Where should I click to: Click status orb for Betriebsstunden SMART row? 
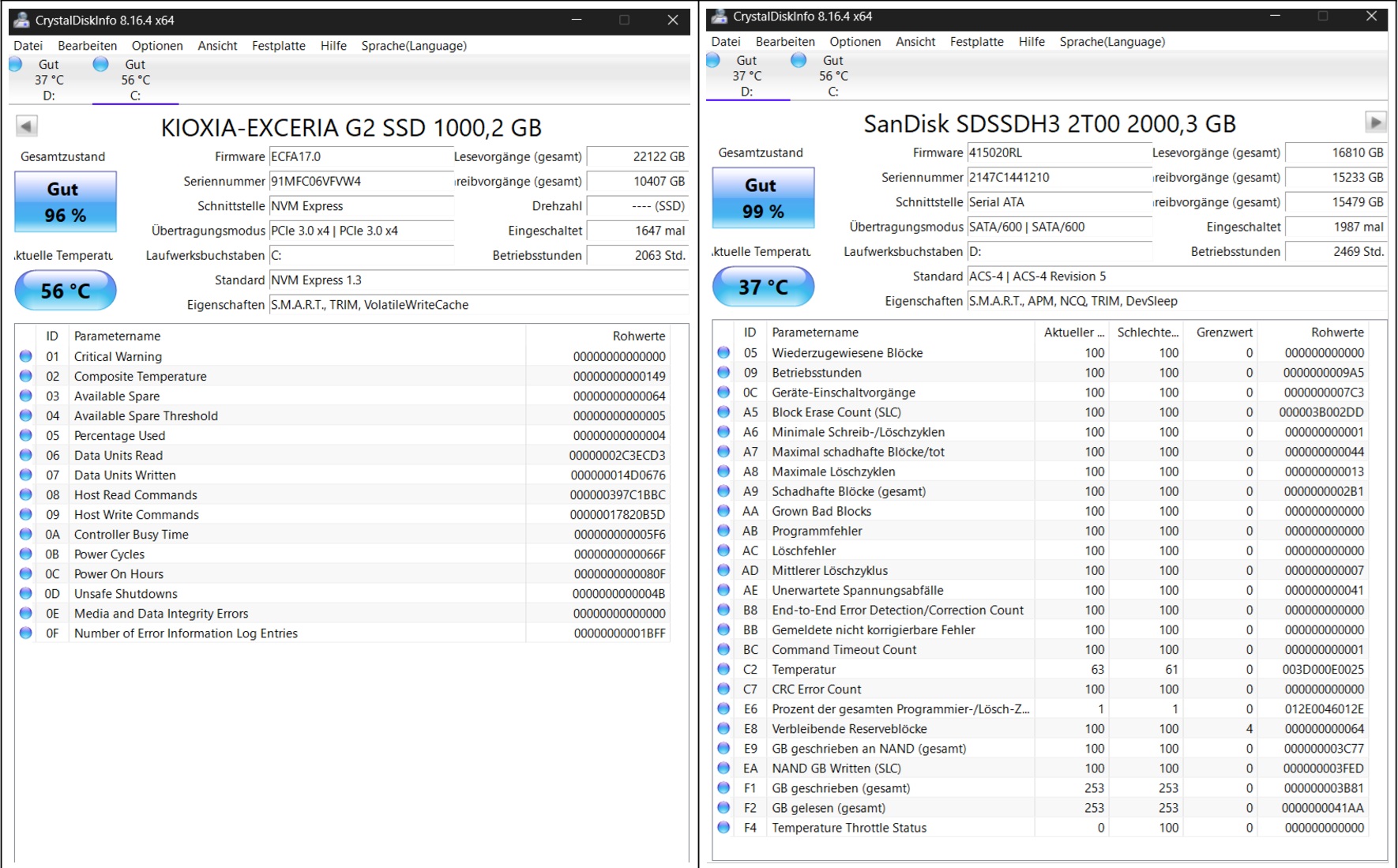click(x=723, y=372)
